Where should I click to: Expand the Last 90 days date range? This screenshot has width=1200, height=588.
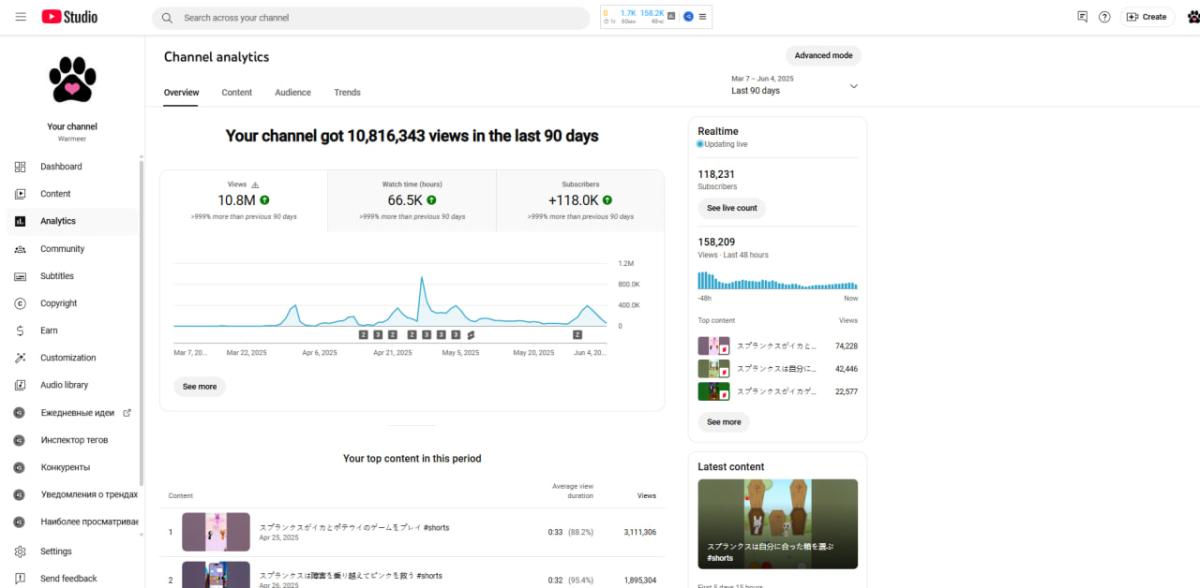[795, 85]
